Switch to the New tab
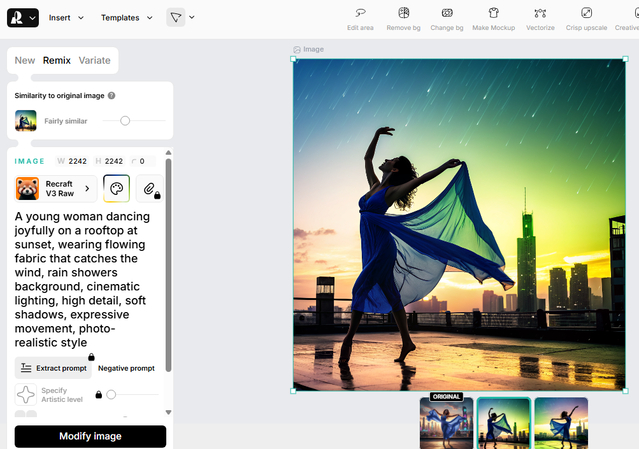The width and height of the screenshot is (639, 449). (x=25, y=60)
